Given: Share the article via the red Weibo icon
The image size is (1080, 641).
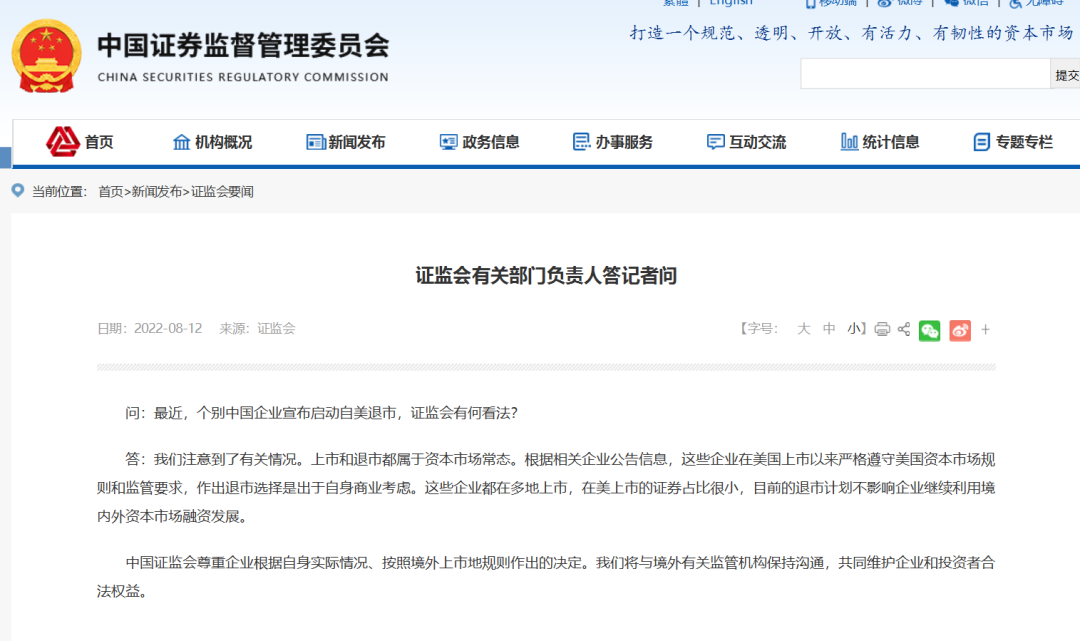Looking at the screenshot, I should tap(959, 329).
